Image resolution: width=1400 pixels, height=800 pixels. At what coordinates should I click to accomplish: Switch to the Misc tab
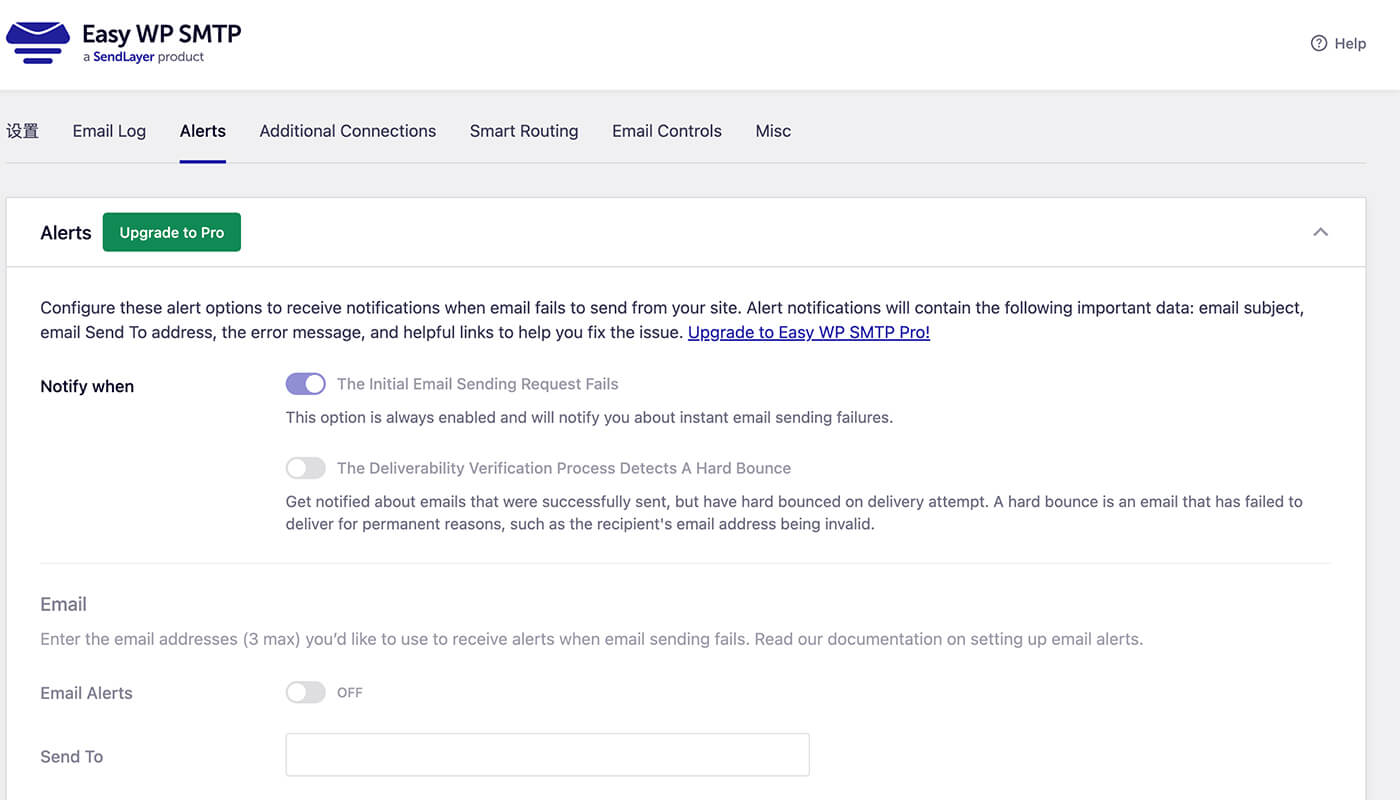pyautogui.click(x=773, y=131)
